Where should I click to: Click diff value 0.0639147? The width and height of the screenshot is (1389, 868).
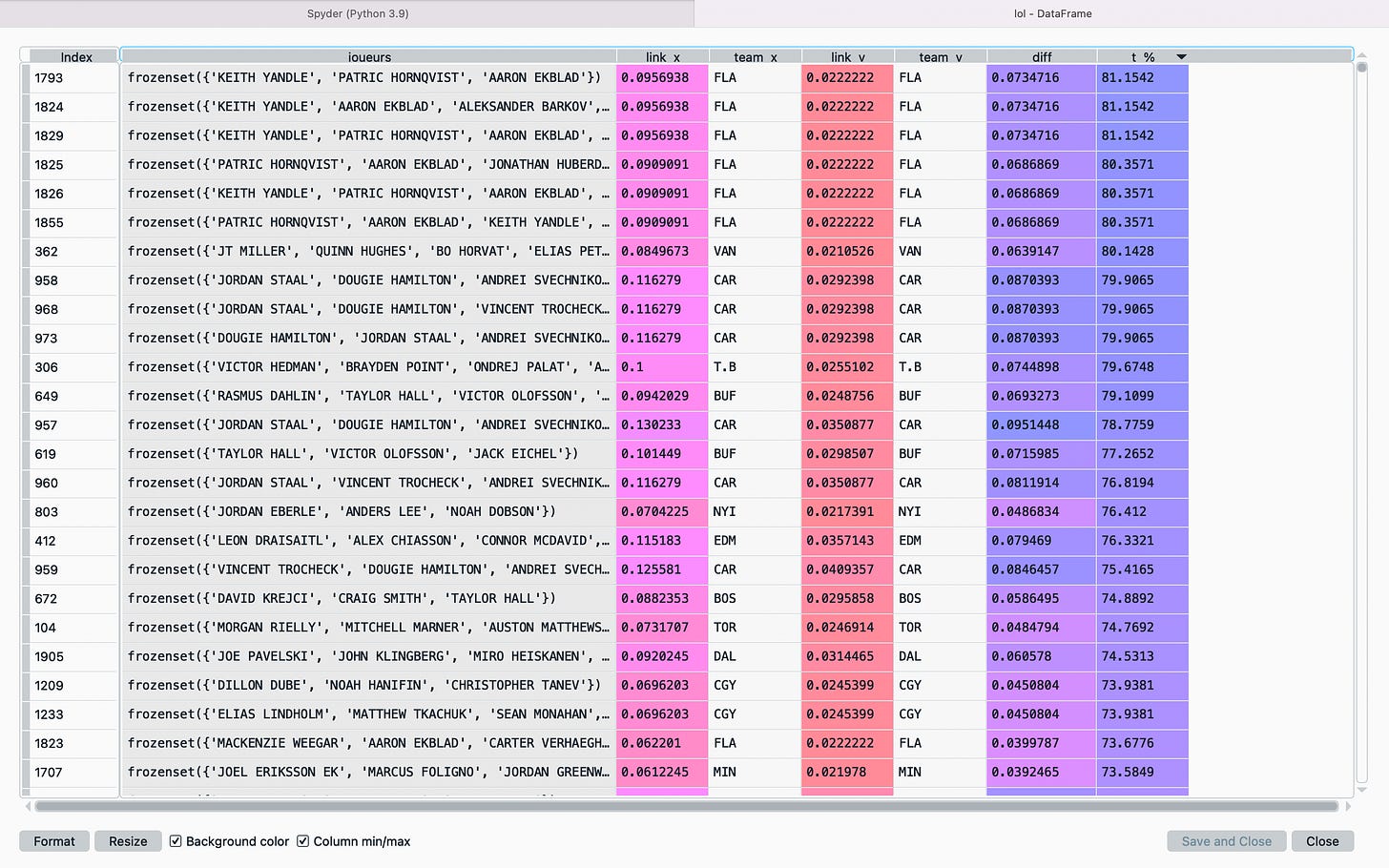1042,252
